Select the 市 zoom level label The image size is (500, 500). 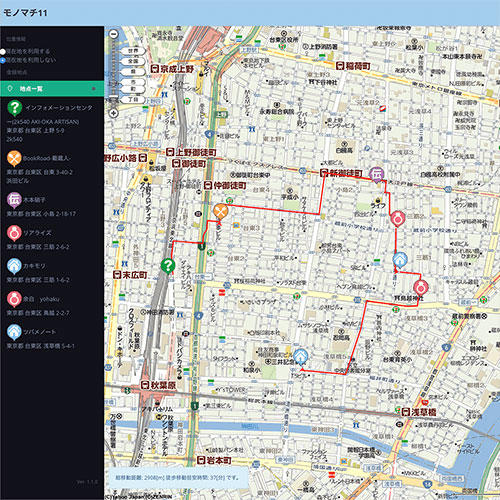point(133,81)
